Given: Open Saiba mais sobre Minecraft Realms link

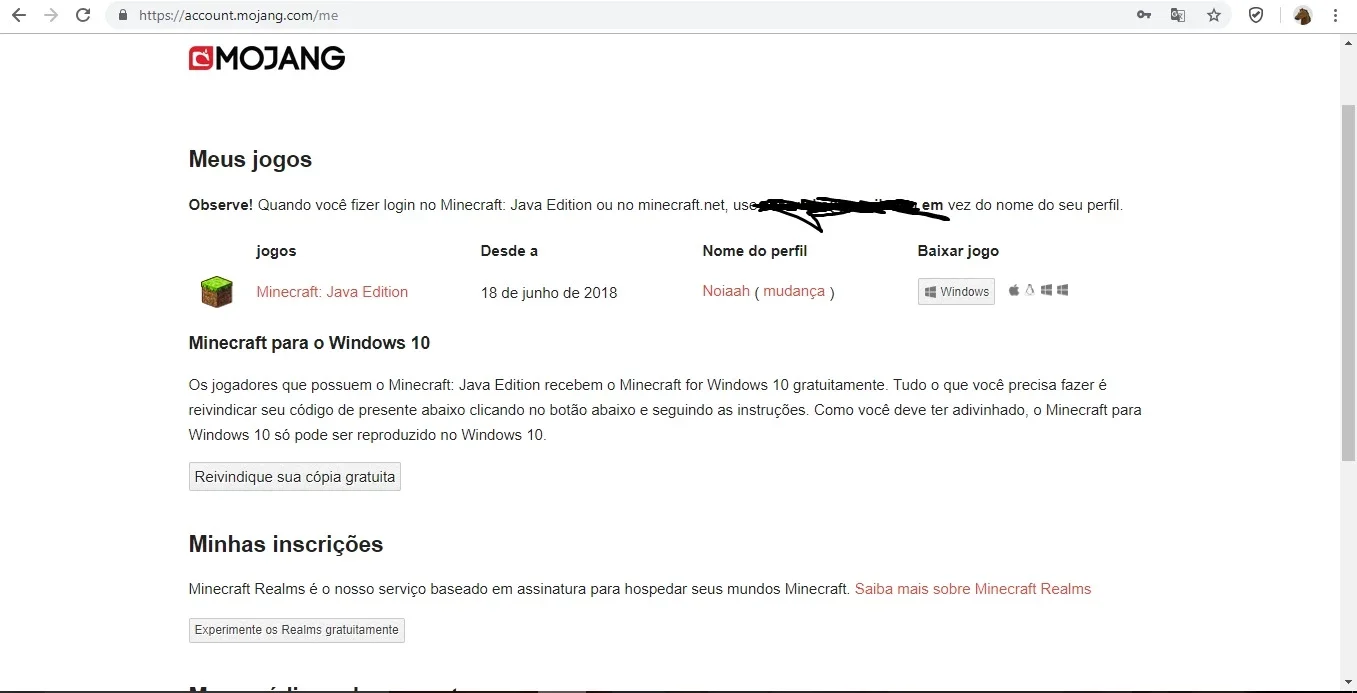Looking at the screenshot, I should click(x=973, y=589).
